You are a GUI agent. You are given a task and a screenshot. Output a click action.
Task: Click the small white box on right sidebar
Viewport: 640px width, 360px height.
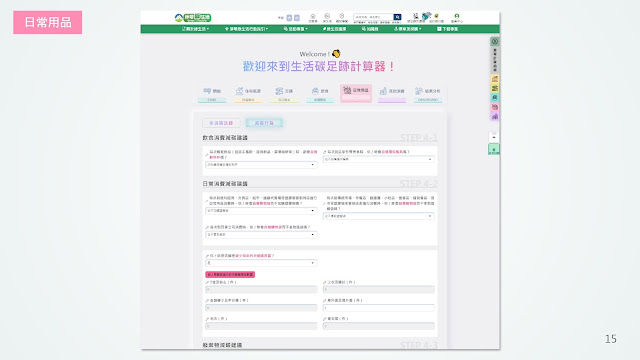click(x=494, y=137)
